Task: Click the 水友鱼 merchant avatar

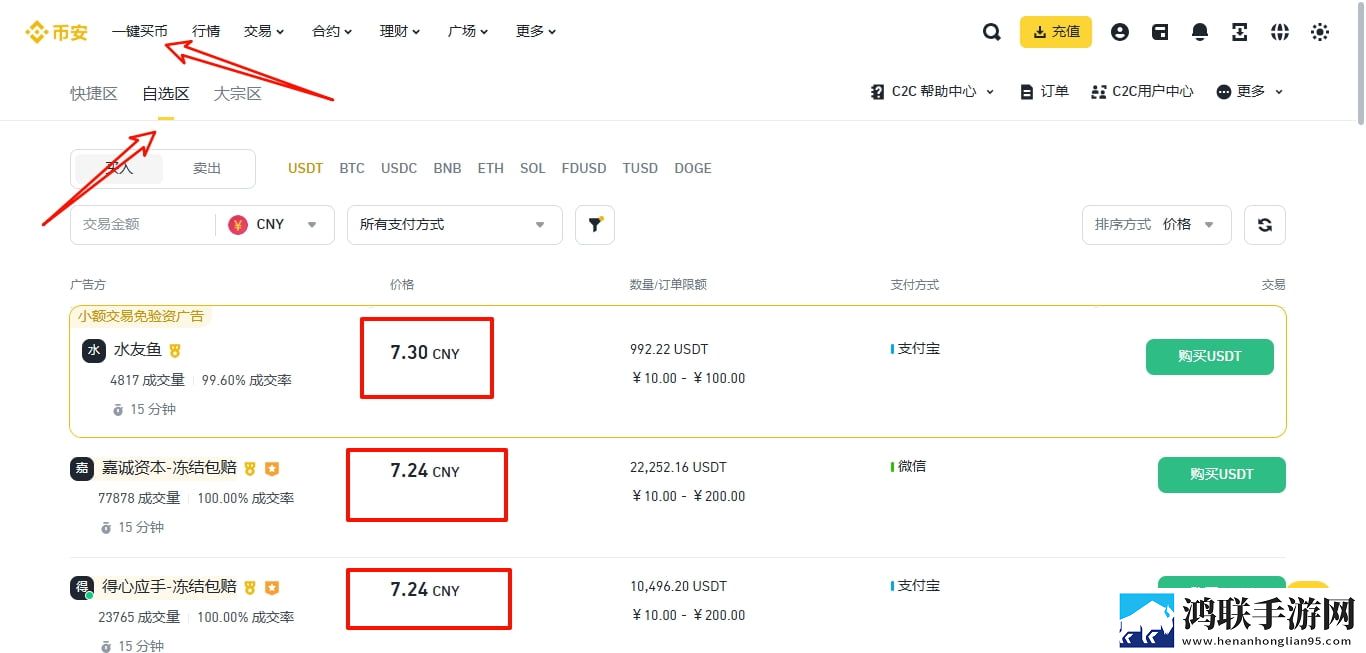Action: pyautogui.click(x=94, y=350)
